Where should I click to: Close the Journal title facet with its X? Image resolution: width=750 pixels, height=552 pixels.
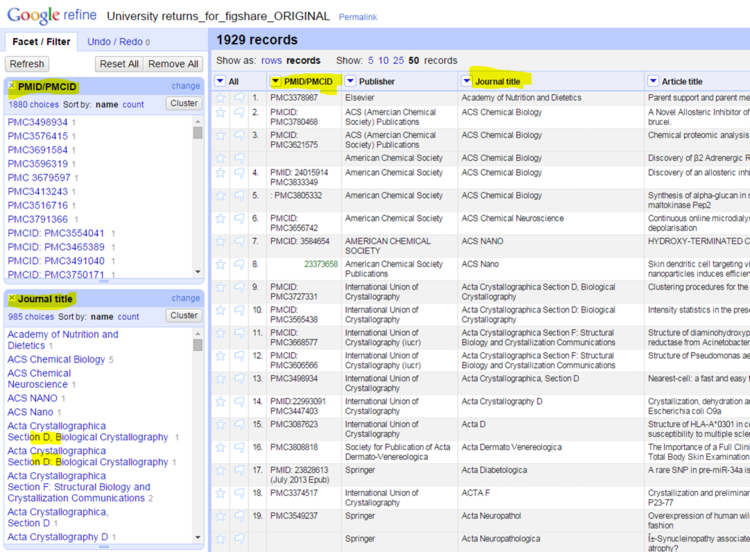click(x=12, y=298)
